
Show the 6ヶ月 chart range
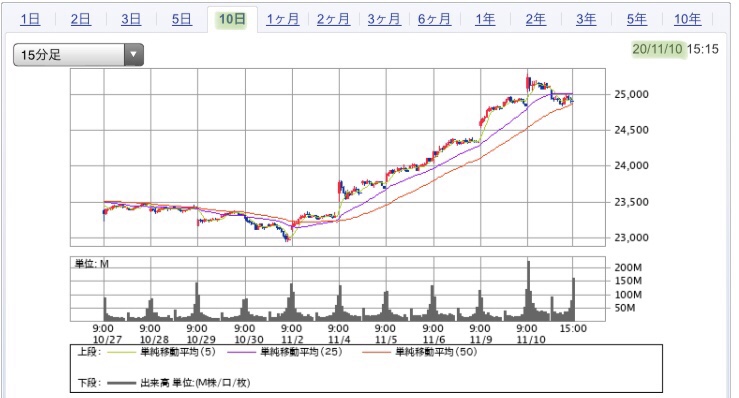[x=435, y=19]
